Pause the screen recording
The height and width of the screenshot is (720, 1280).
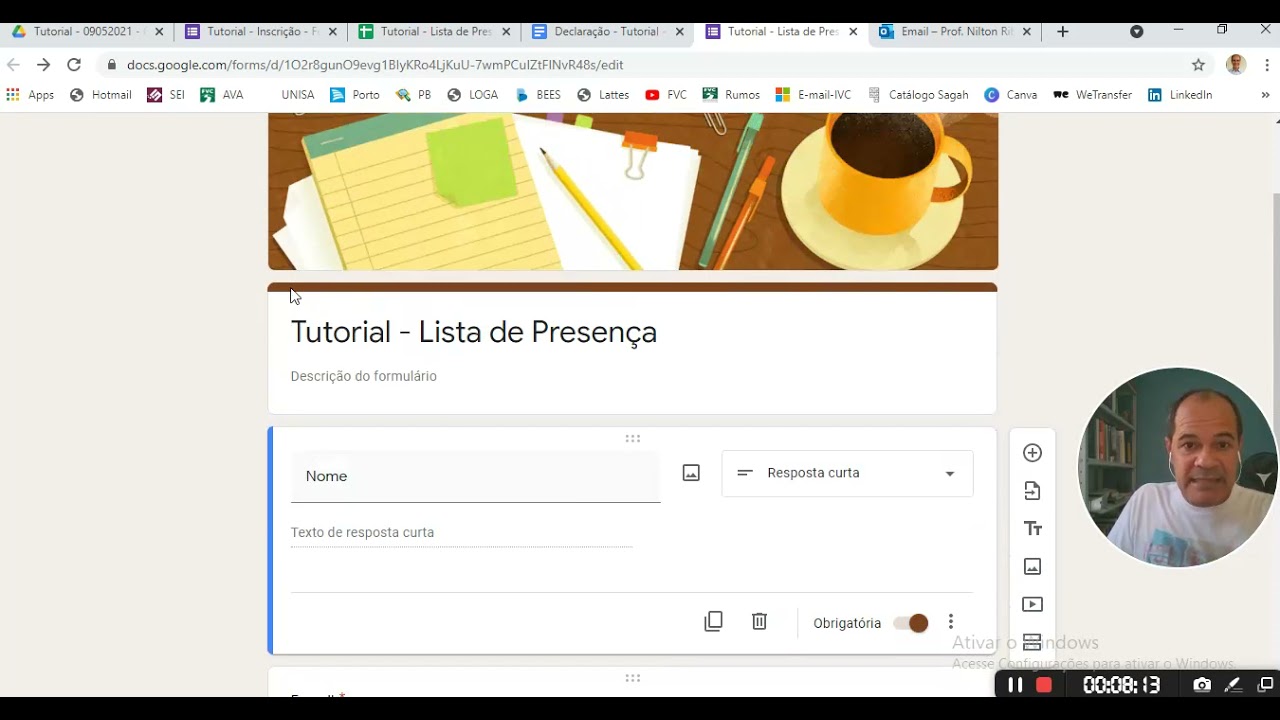(1014, 685)
